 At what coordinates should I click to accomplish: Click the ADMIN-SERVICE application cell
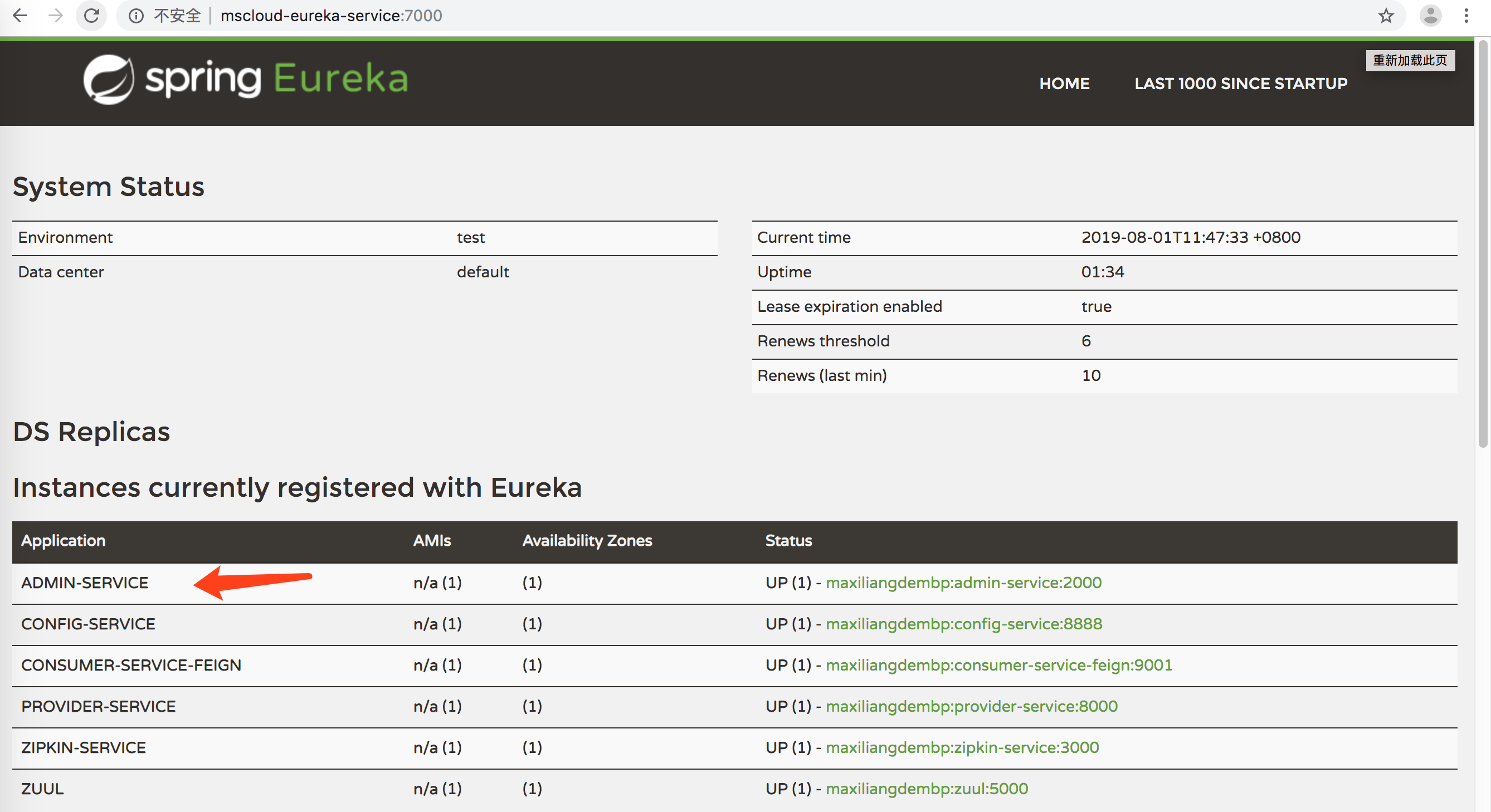tap(85, 583)
